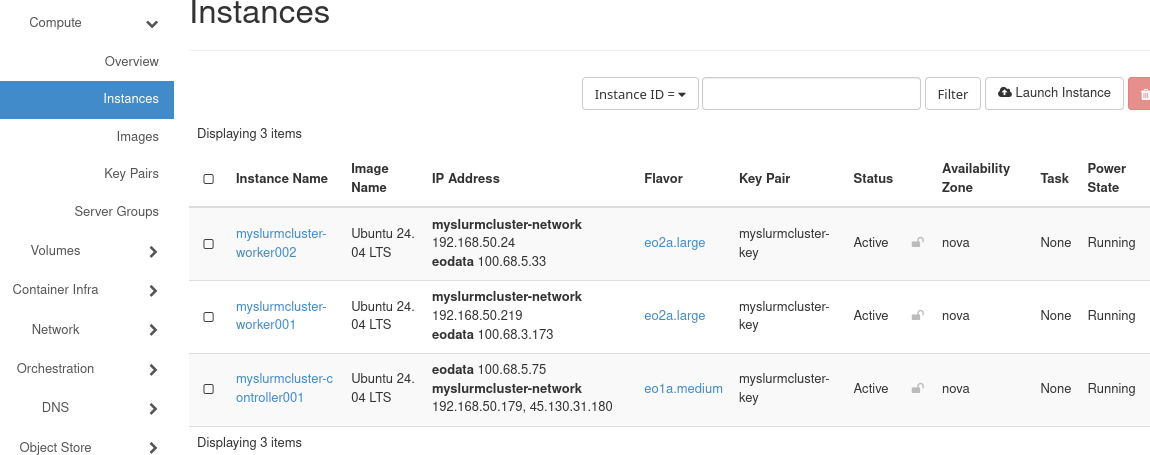Image resolution: width=1150 pixels, height=455 pixels.
Task: Open the Key Pairs page
Action: (x=131, y=174)
